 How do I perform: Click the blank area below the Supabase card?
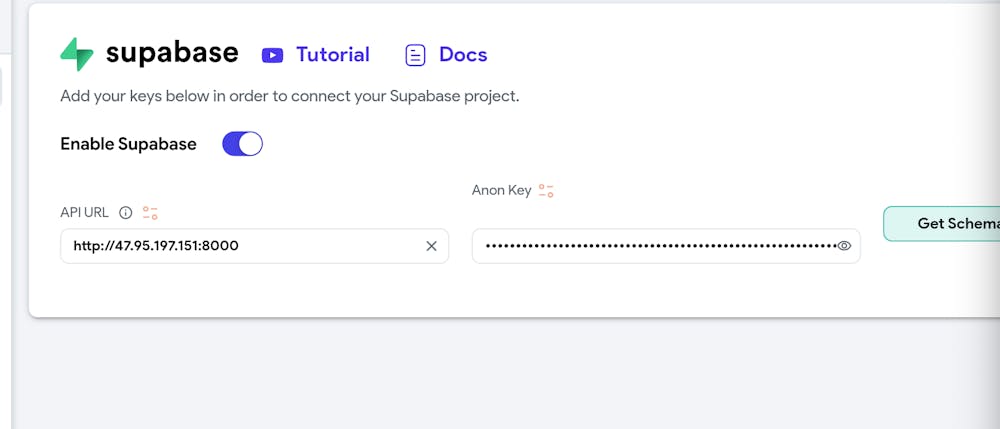(497, 376)
